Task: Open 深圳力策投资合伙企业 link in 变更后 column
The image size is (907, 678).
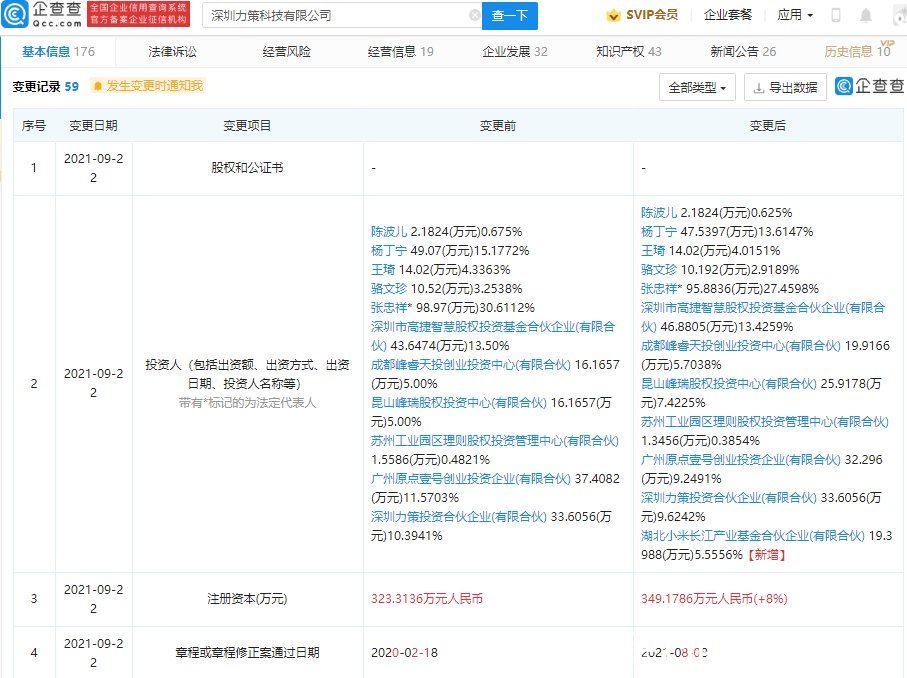Action: (x=729, y=498)
